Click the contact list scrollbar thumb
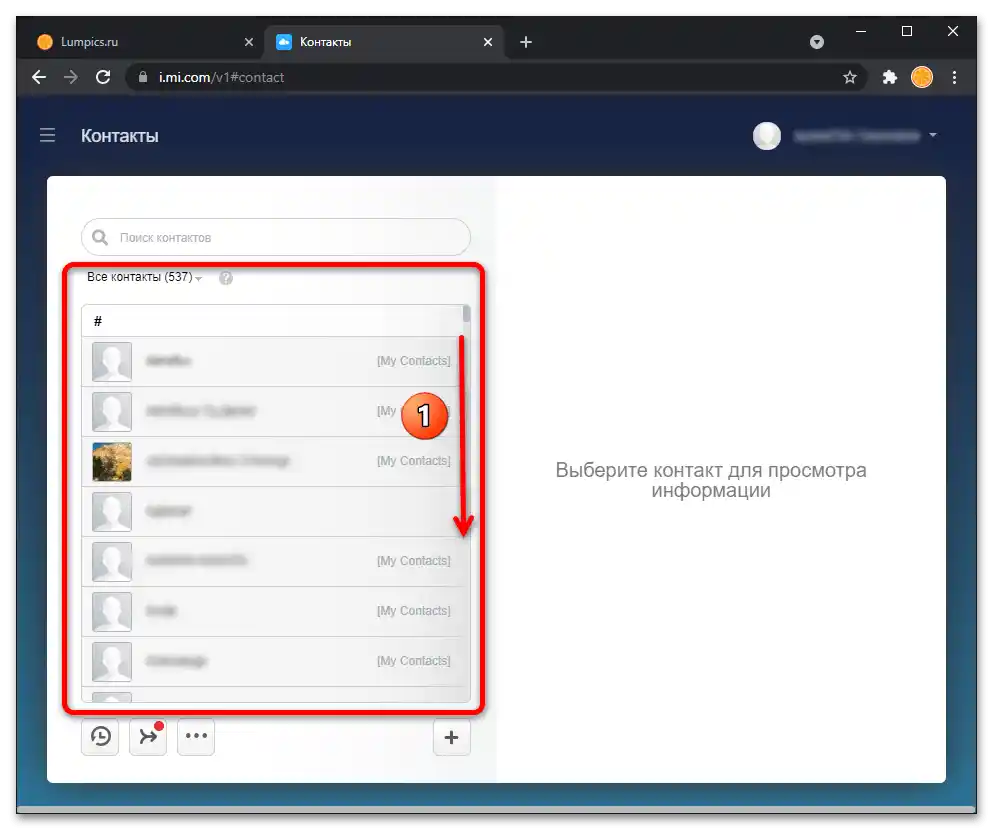This screenshot has width=993, height=830. point(467,314)
